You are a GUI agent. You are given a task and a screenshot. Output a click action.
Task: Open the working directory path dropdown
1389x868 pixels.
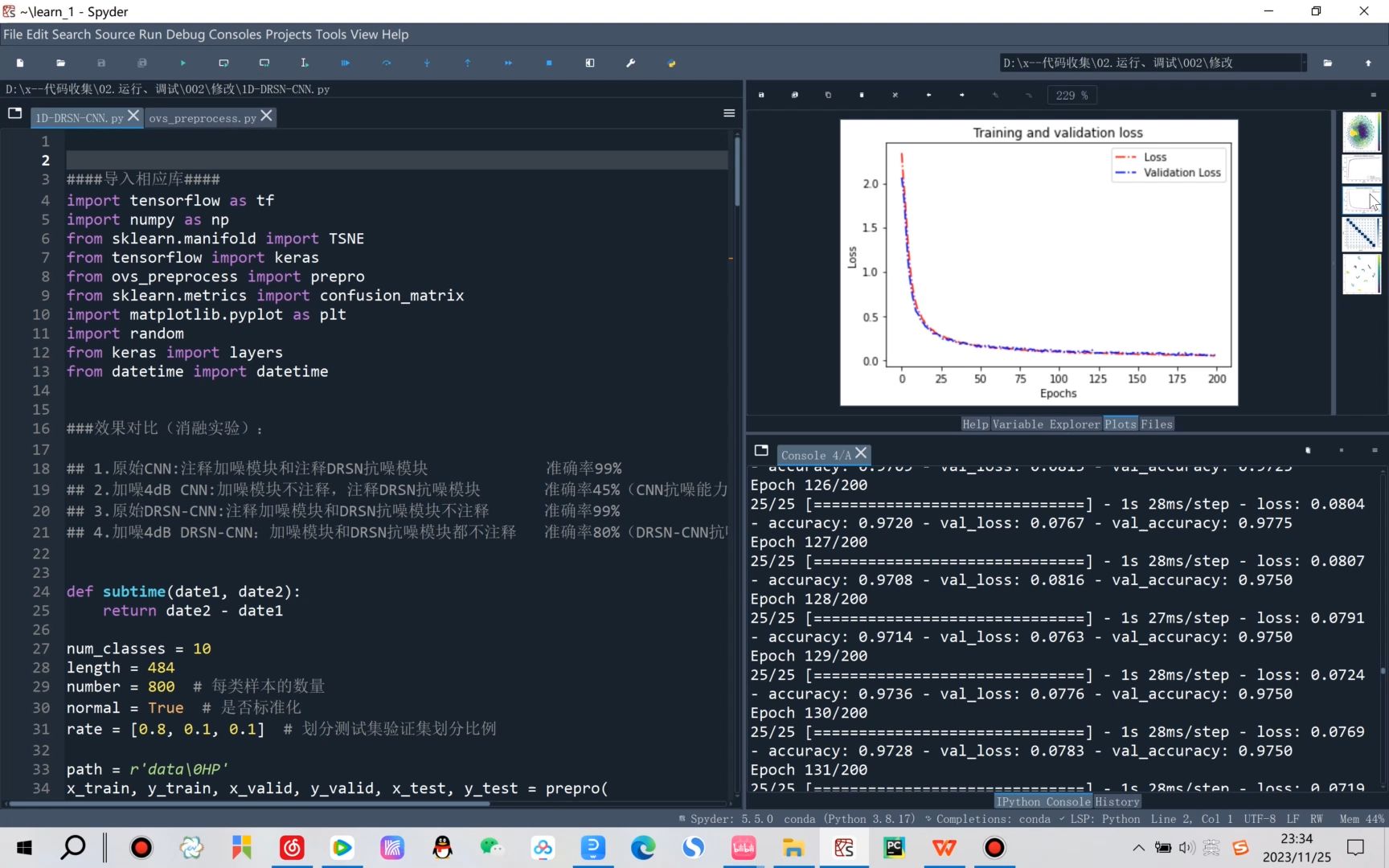pos(1304,63)
